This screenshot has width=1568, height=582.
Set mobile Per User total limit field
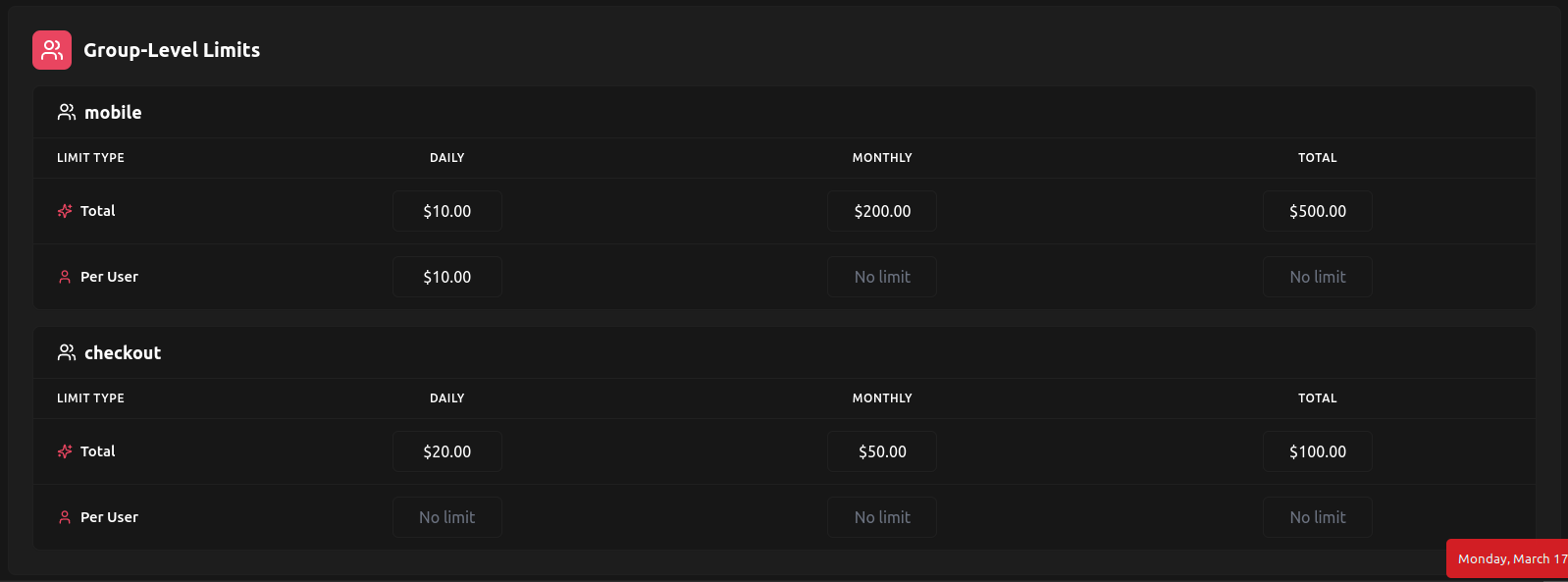(1317, 277)
